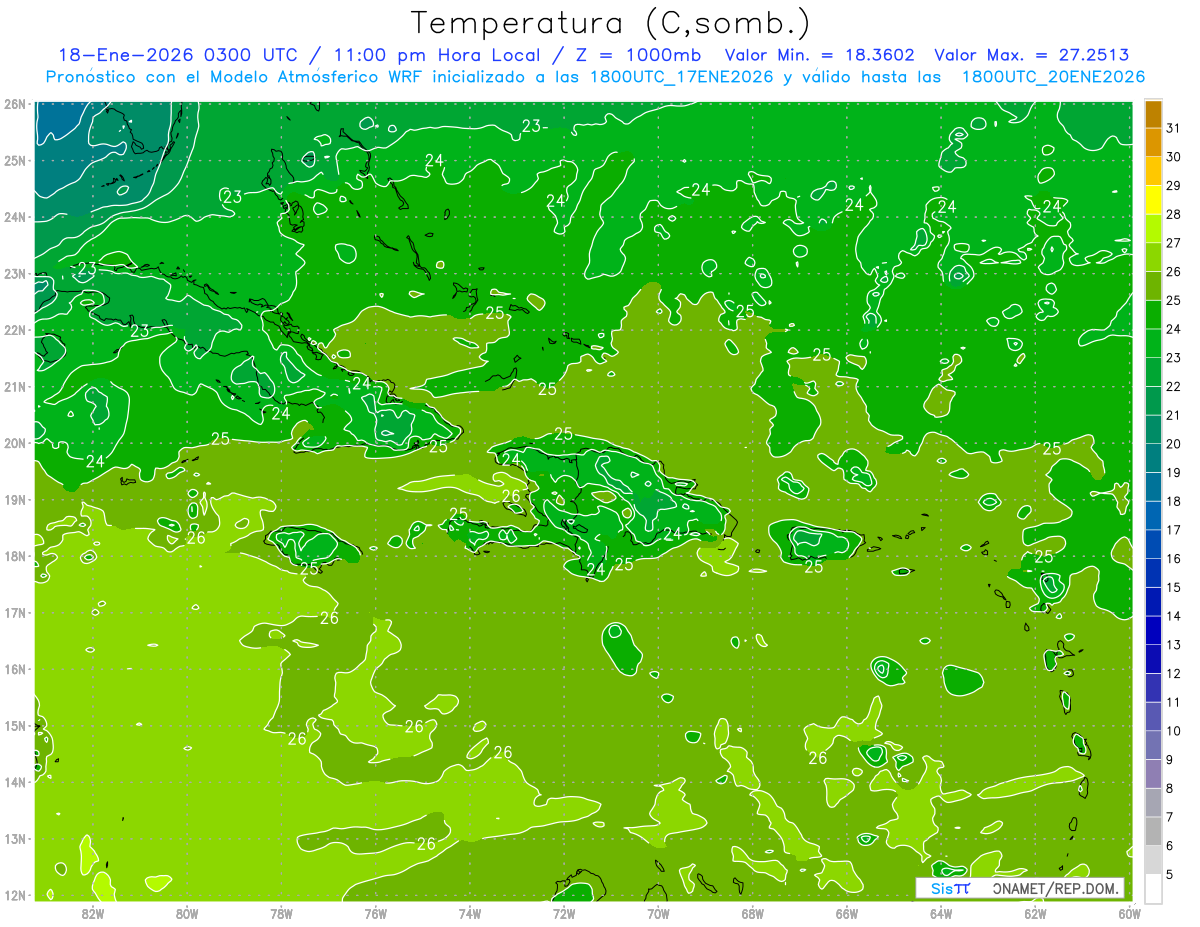Click the "1800UTC_20ENE2026" valid-until time text
Image resolution: width=1200 pixels, height=927 pixels.
(x=1053, y=77)
